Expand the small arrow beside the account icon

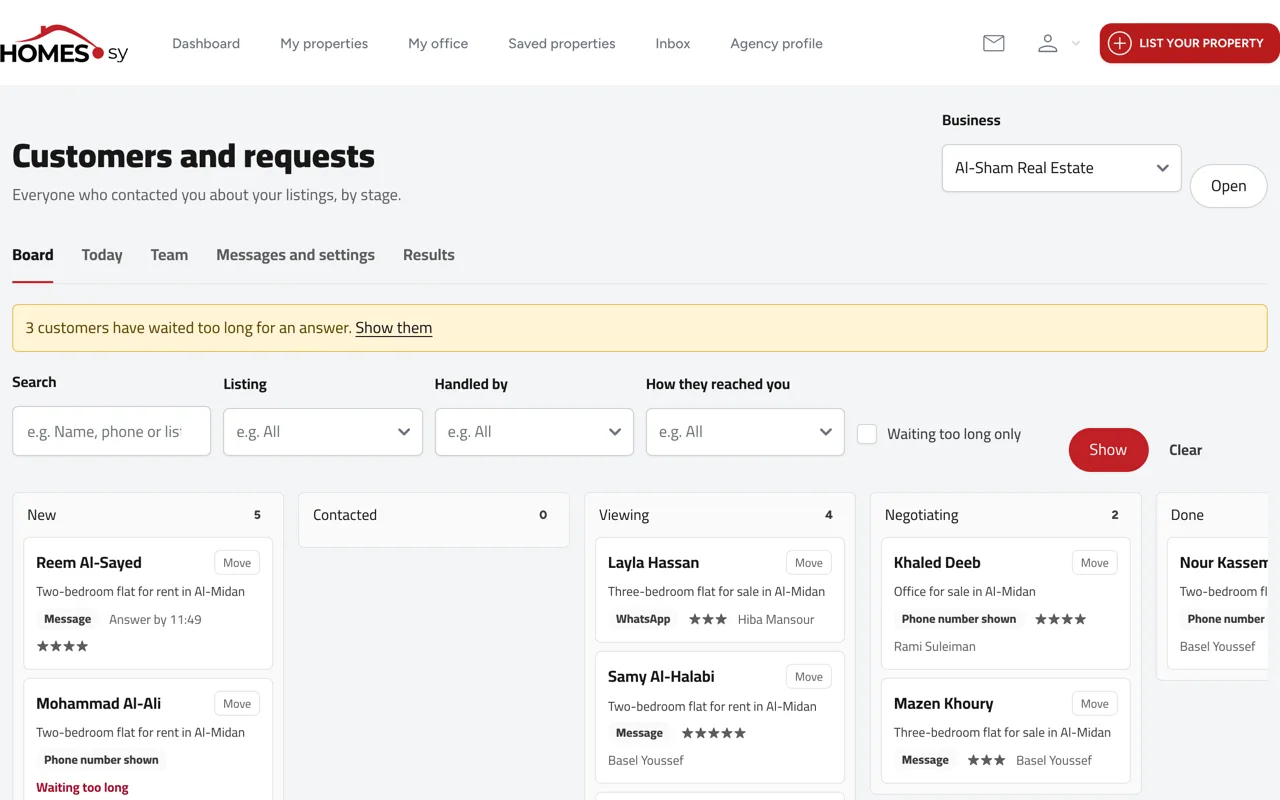(1076, 44)
